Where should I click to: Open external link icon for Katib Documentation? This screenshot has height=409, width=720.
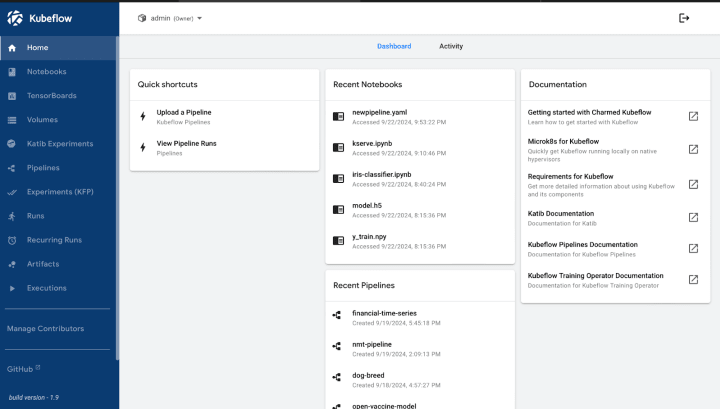click(x=693, y=218)
